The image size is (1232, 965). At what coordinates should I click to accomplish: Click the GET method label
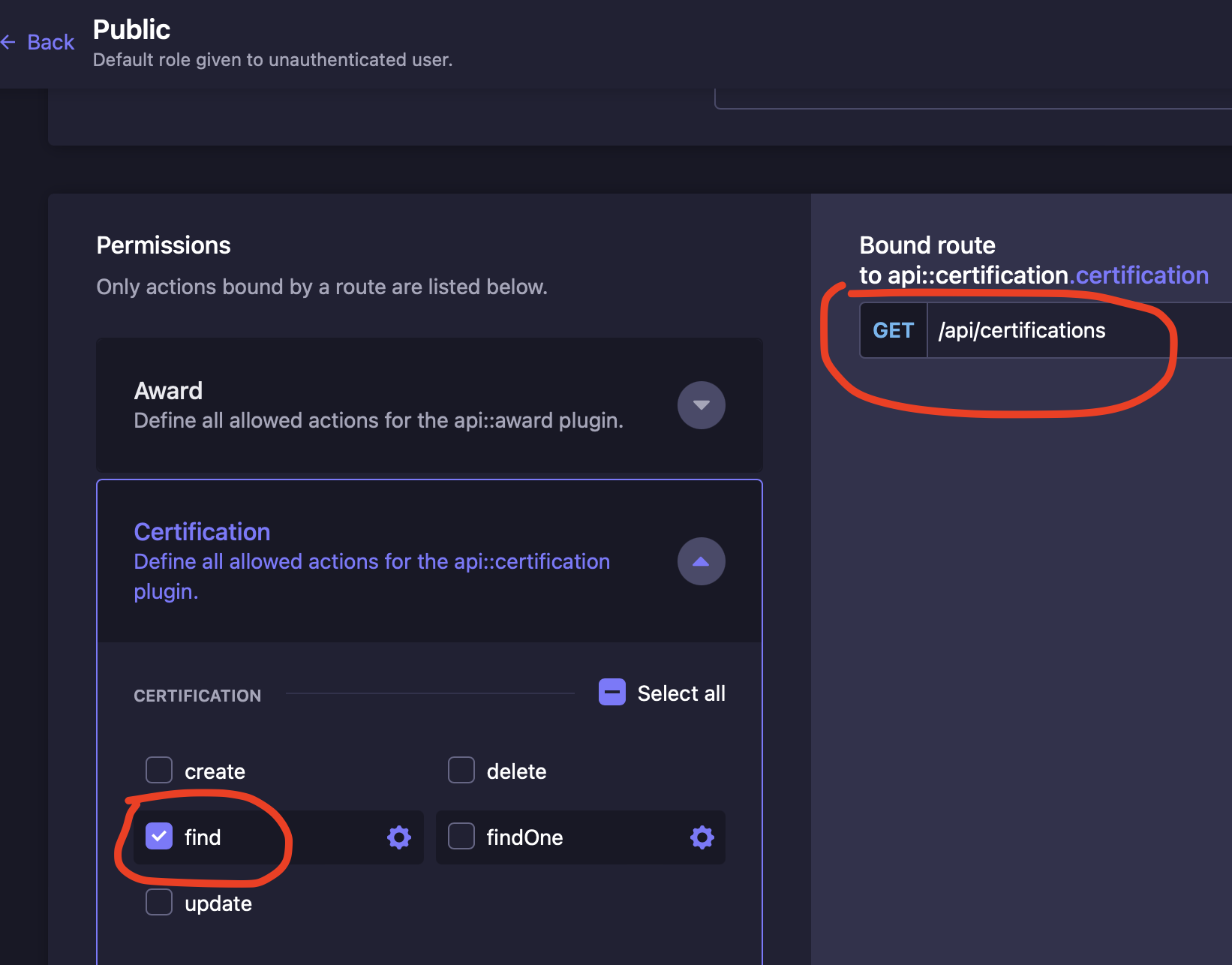(893, 330)
